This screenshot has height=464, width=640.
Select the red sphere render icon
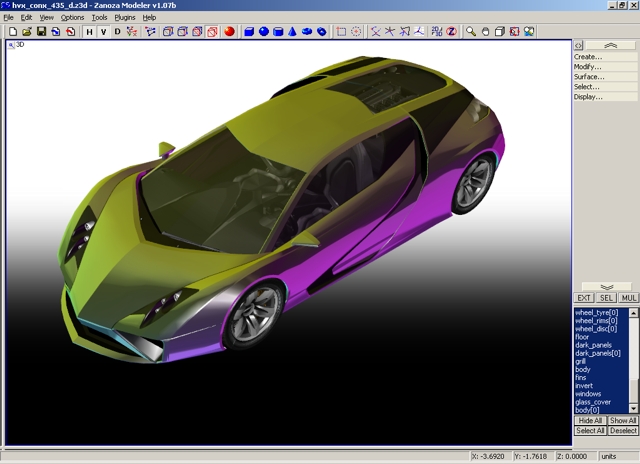[x=228, y=32]
